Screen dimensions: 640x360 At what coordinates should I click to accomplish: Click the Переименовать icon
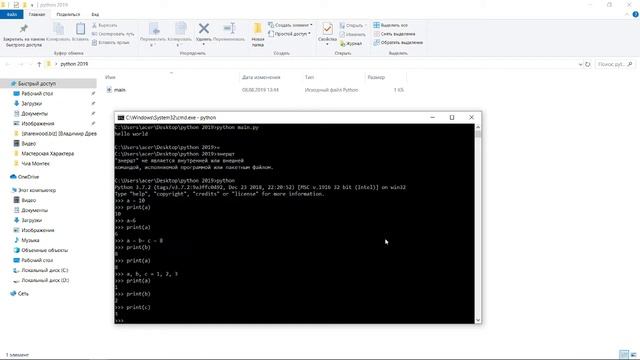pyautogui.click(x=229, y=28)
